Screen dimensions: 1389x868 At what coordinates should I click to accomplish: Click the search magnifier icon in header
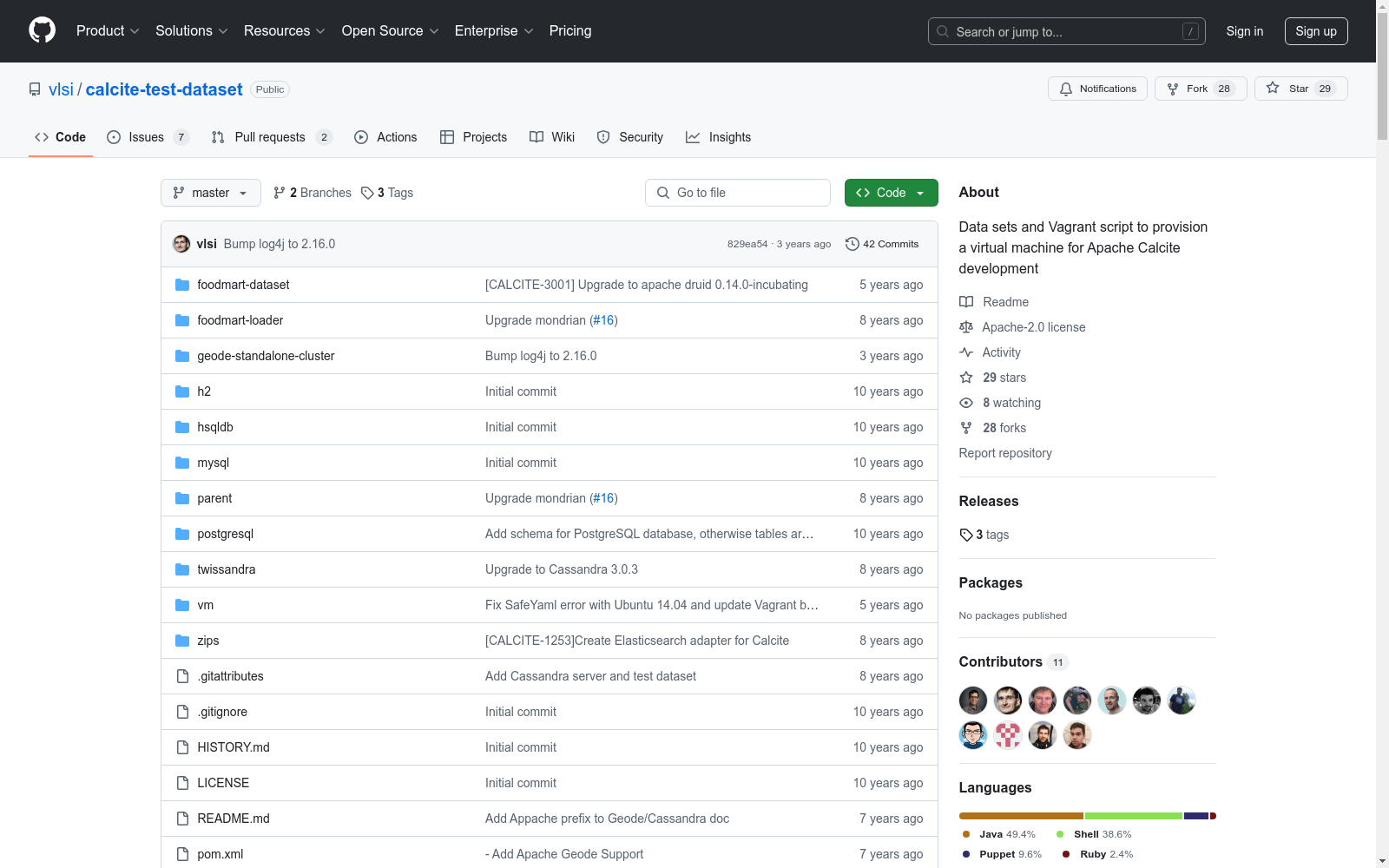coord(943,31)
